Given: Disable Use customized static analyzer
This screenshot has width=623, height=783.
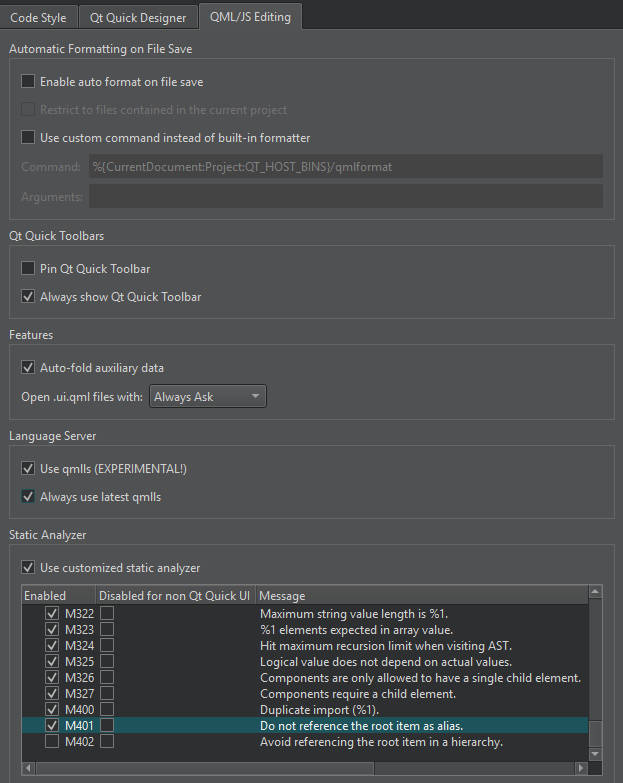Looking at the screenshot, I should point(28,568).
